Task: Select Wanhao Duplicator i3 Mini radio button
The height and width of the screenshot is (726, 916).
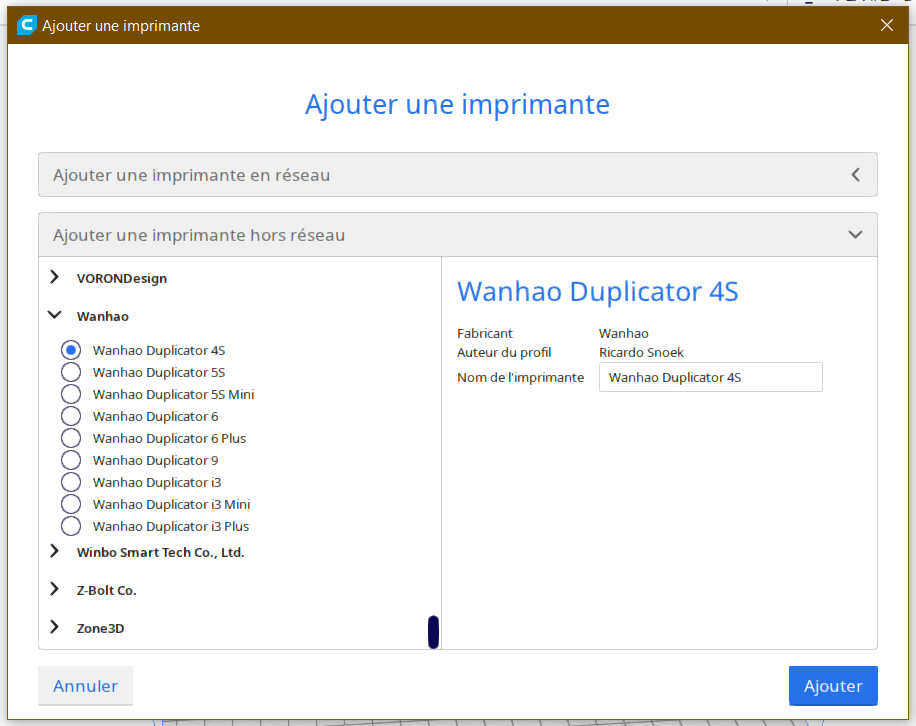Action: tap(71, 504)
